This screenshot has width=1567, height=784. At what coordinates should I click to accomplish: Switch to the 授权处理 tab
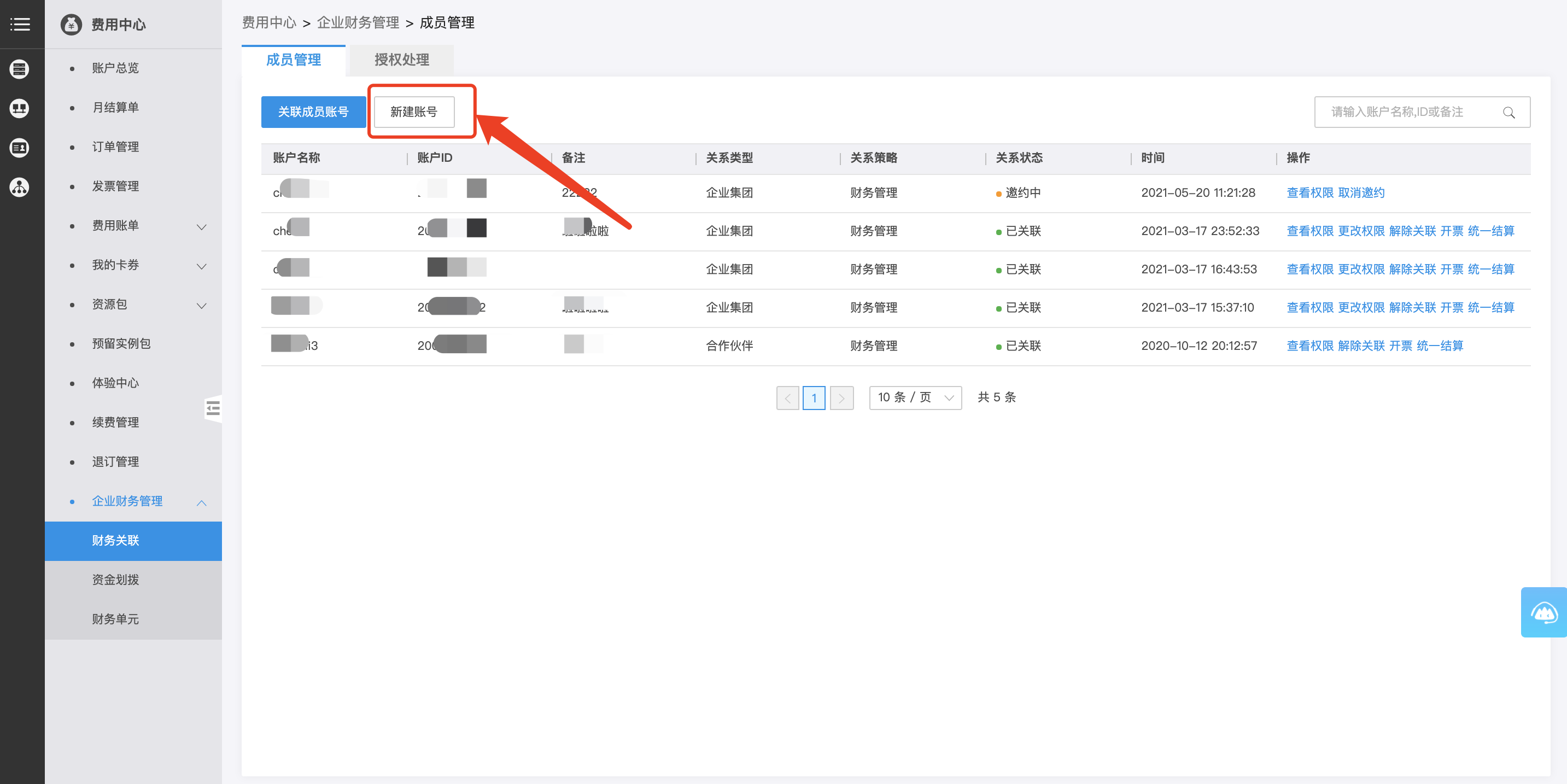401,60
